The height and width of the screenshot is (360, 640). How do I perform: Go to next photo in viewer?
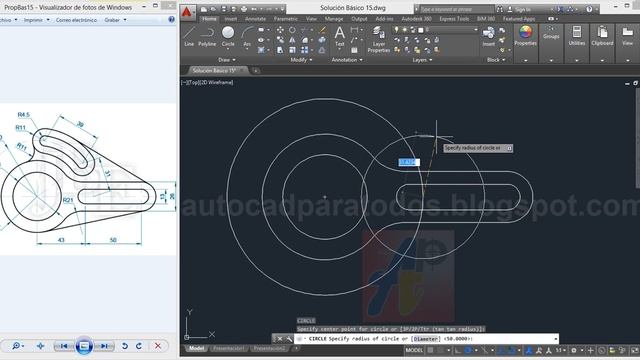pos(105,346)
